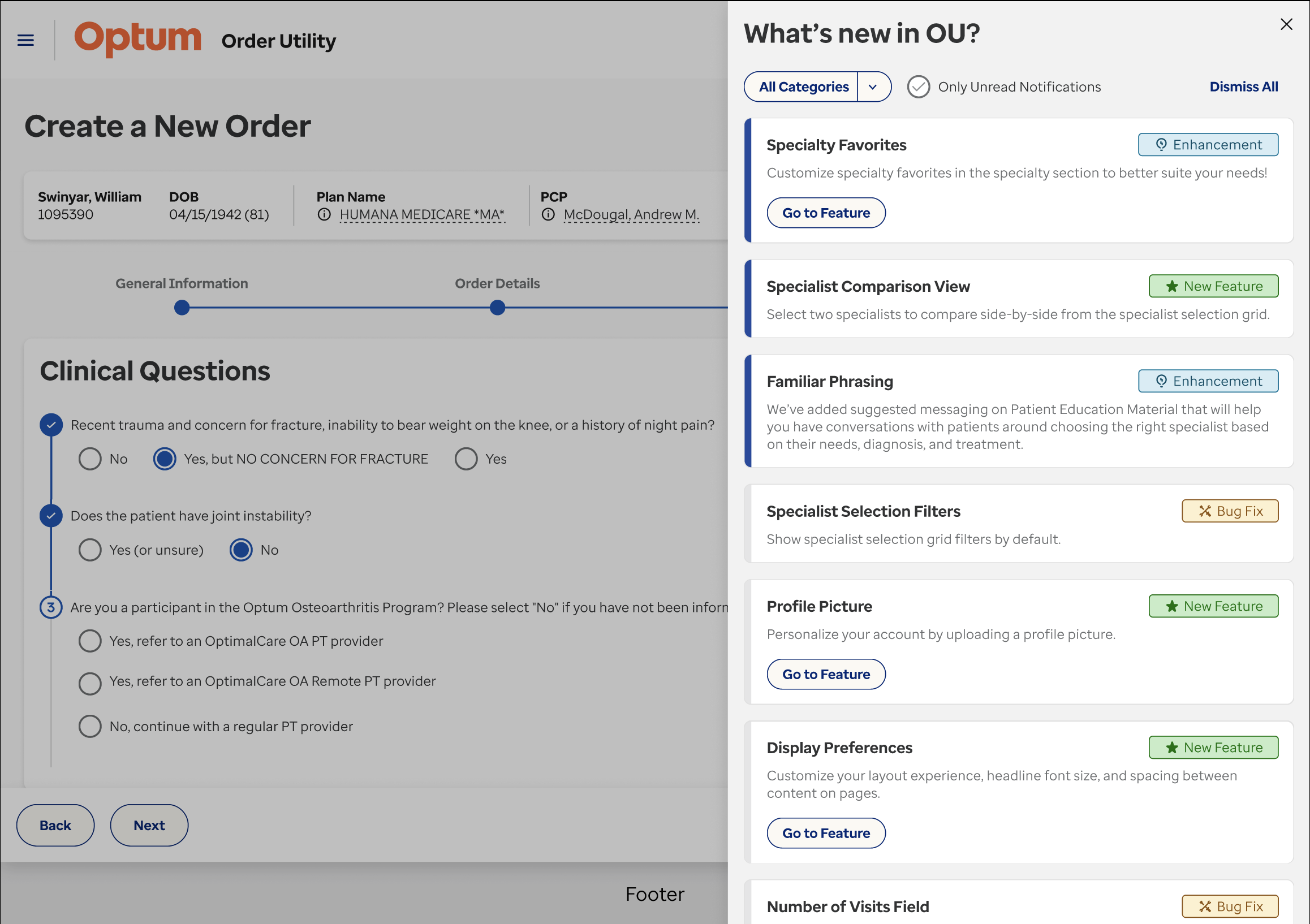The width and height of the screenshot is (1310, 924).
Task: Click info icon beside PCP name
Action: click(x=548, y=214)
